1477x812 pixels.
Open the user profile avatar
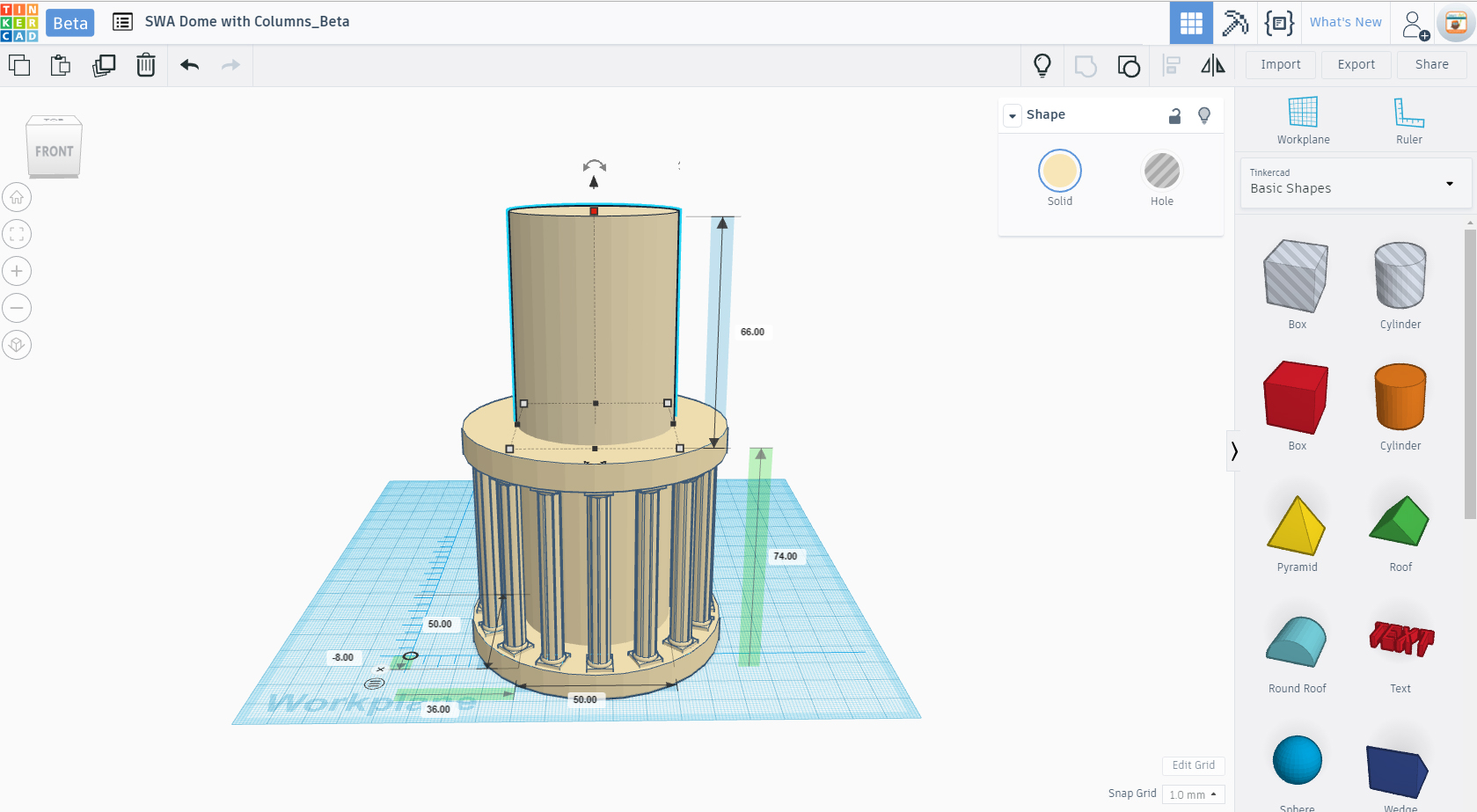1456,24
